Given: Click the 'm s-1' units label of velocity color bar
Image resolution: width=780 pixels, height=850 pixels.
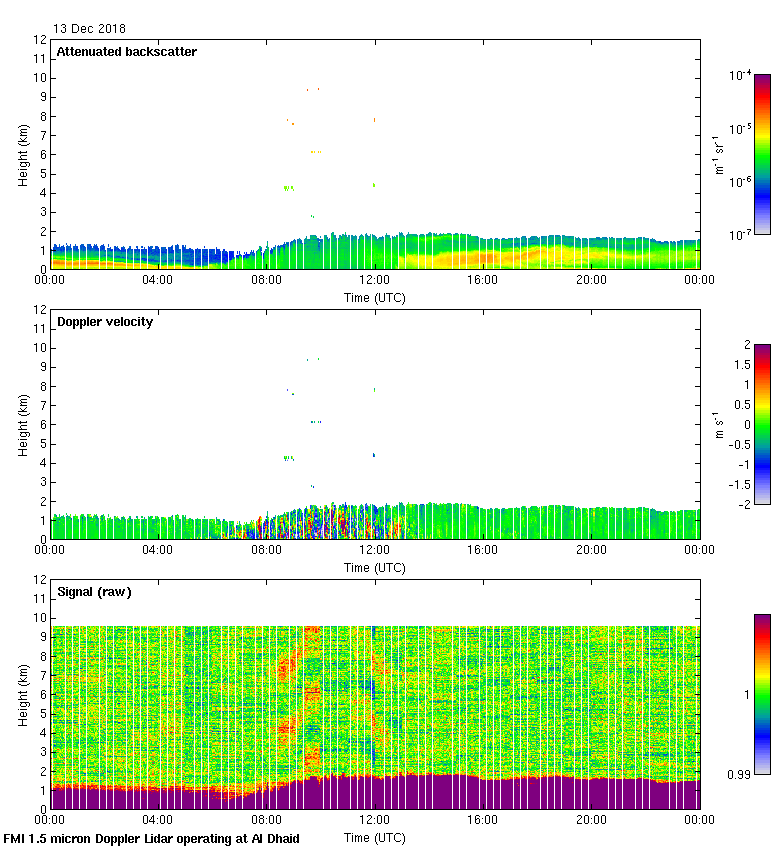Looking at the screenshot, I should 719,426.
